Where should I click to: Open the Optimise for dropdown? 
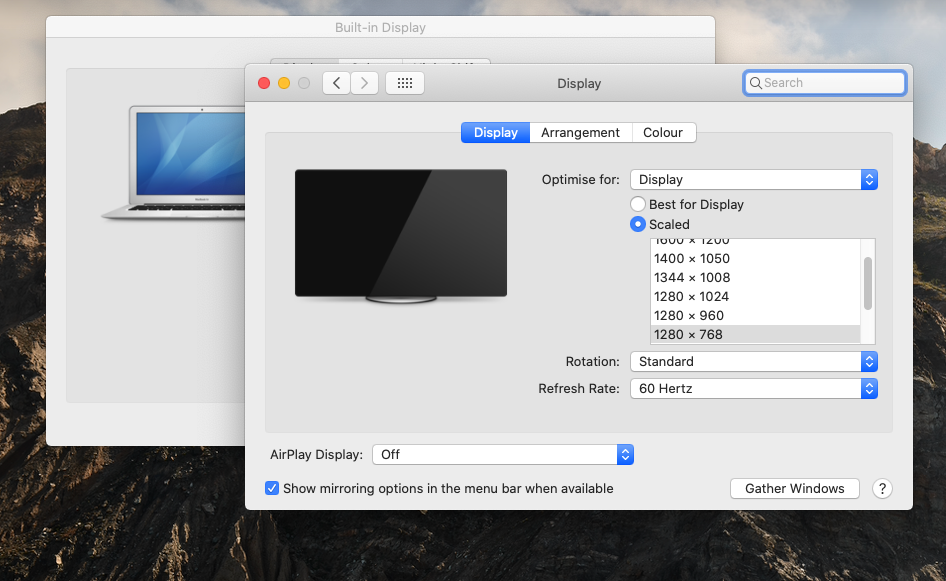coord(754,180)
